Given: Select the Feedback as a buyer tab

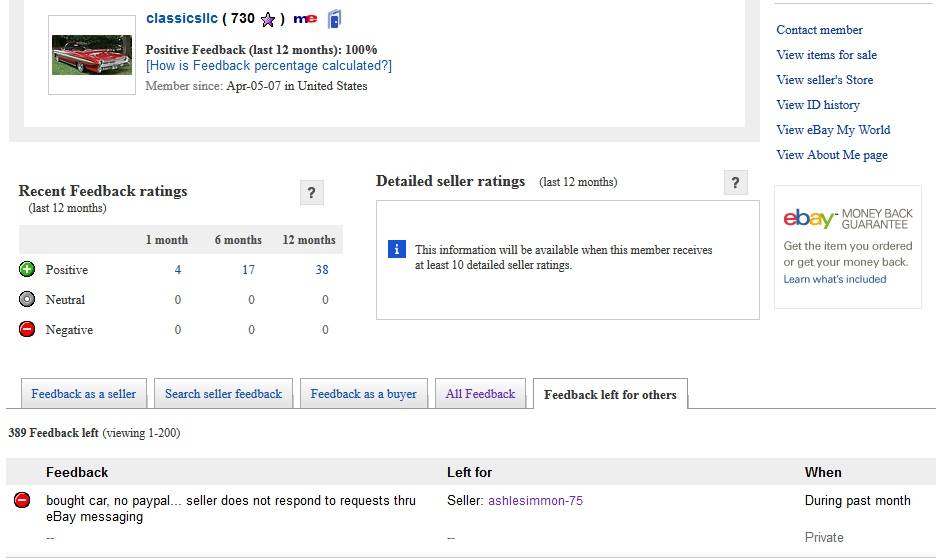Looking at the screenshot, I should 363,394.
